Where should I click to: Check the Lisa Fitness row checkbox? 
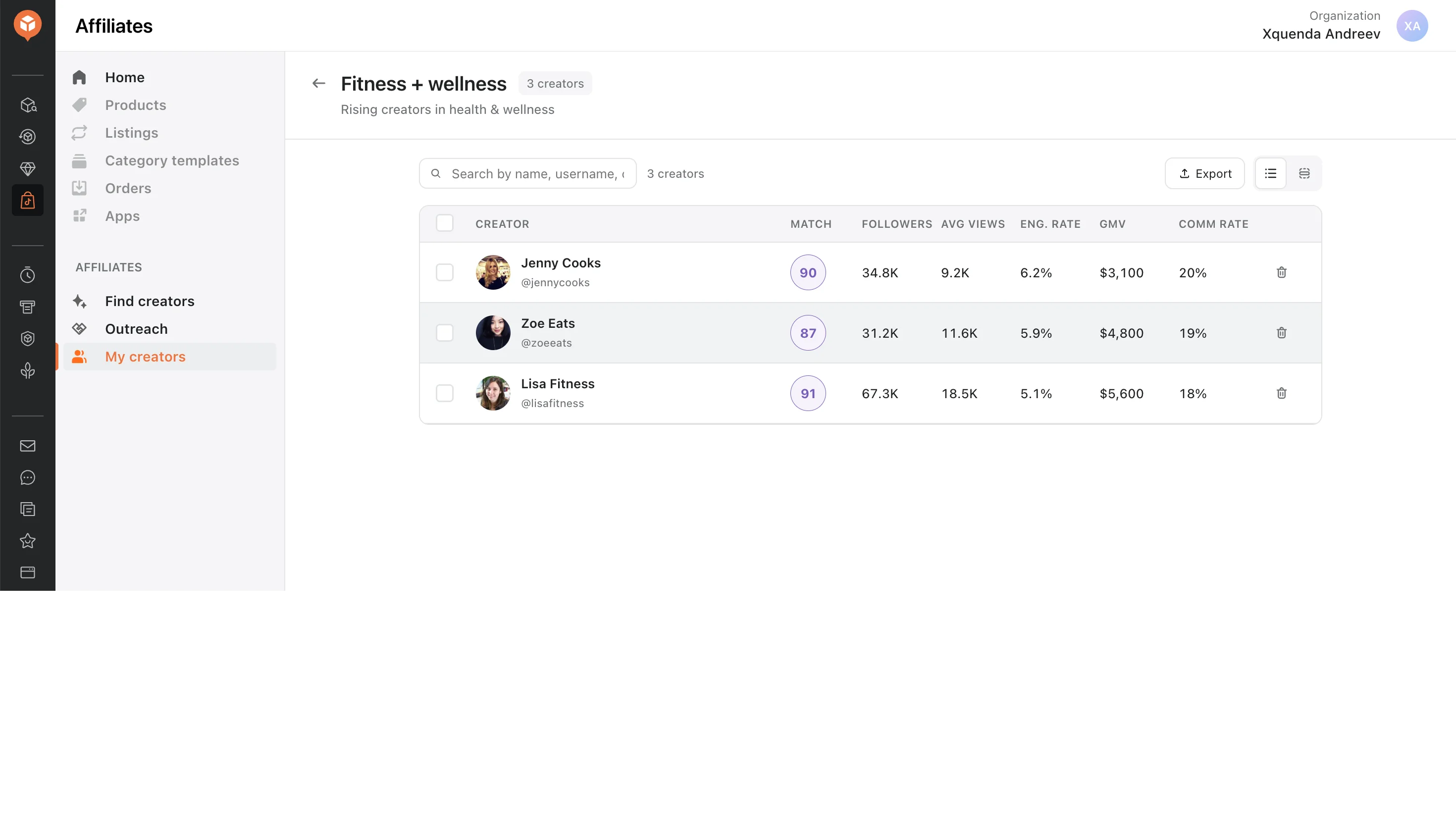click(x=445, y=393)
